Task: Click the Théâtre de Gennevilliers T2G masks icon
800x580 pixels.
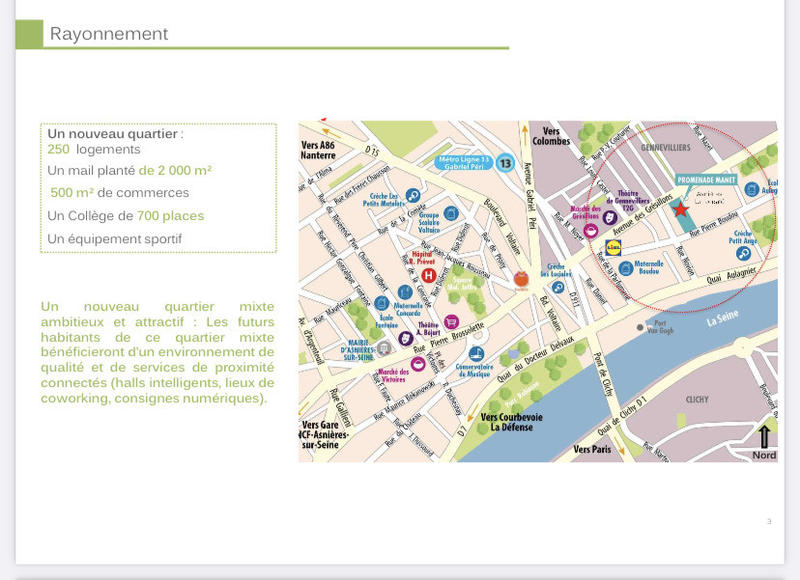Action: click(x=609, y=217)
